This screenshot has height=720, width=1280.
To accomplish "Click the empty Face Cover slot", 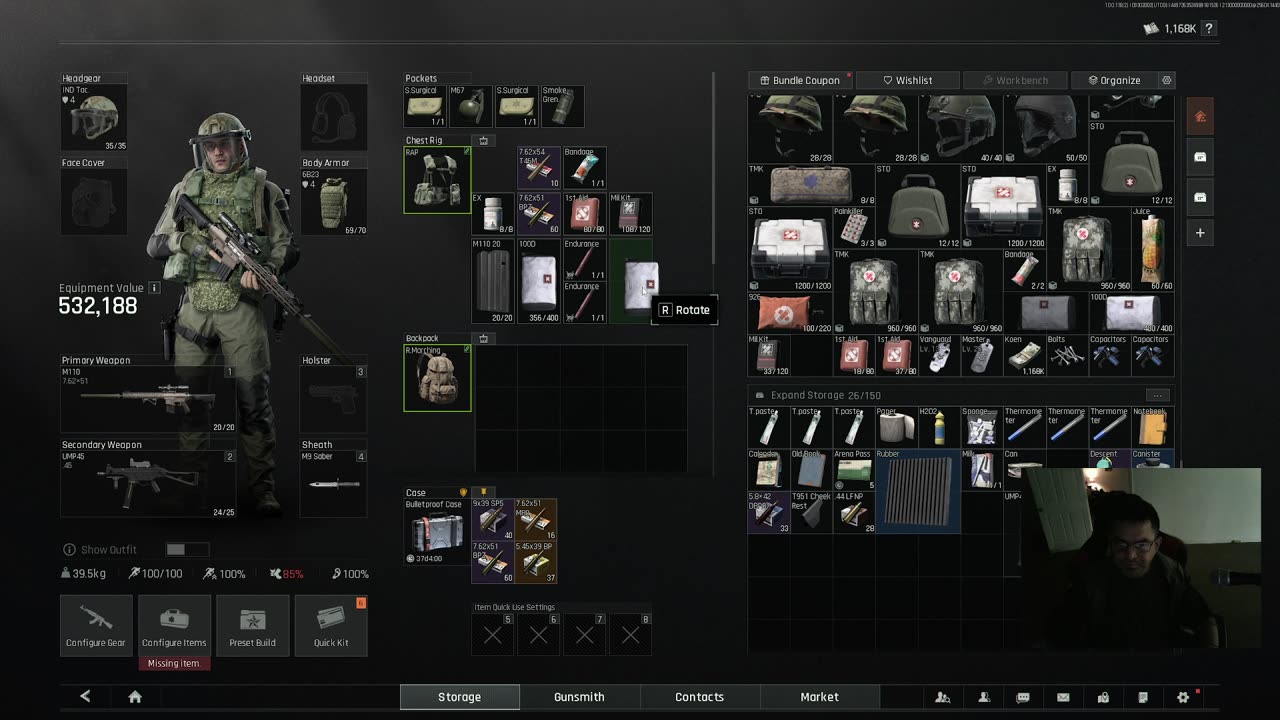I will [x=94, y=202].
